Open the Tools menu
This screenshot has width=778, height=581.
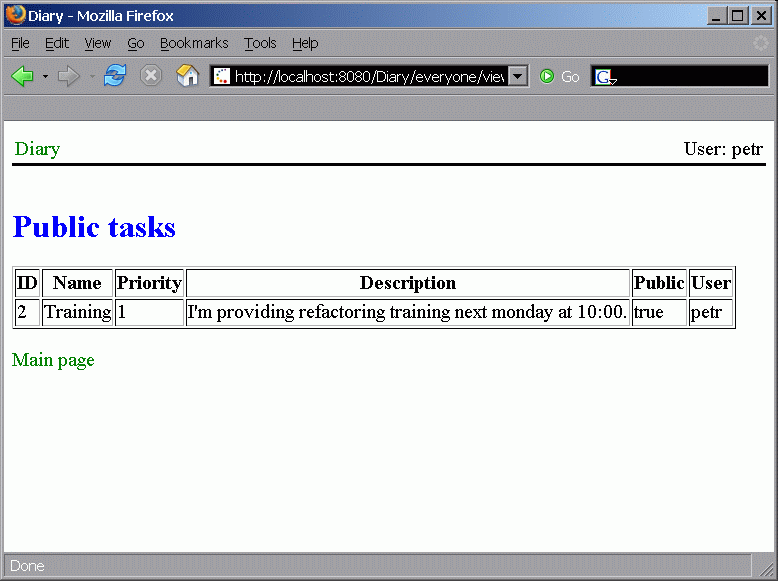pos(260,43)
